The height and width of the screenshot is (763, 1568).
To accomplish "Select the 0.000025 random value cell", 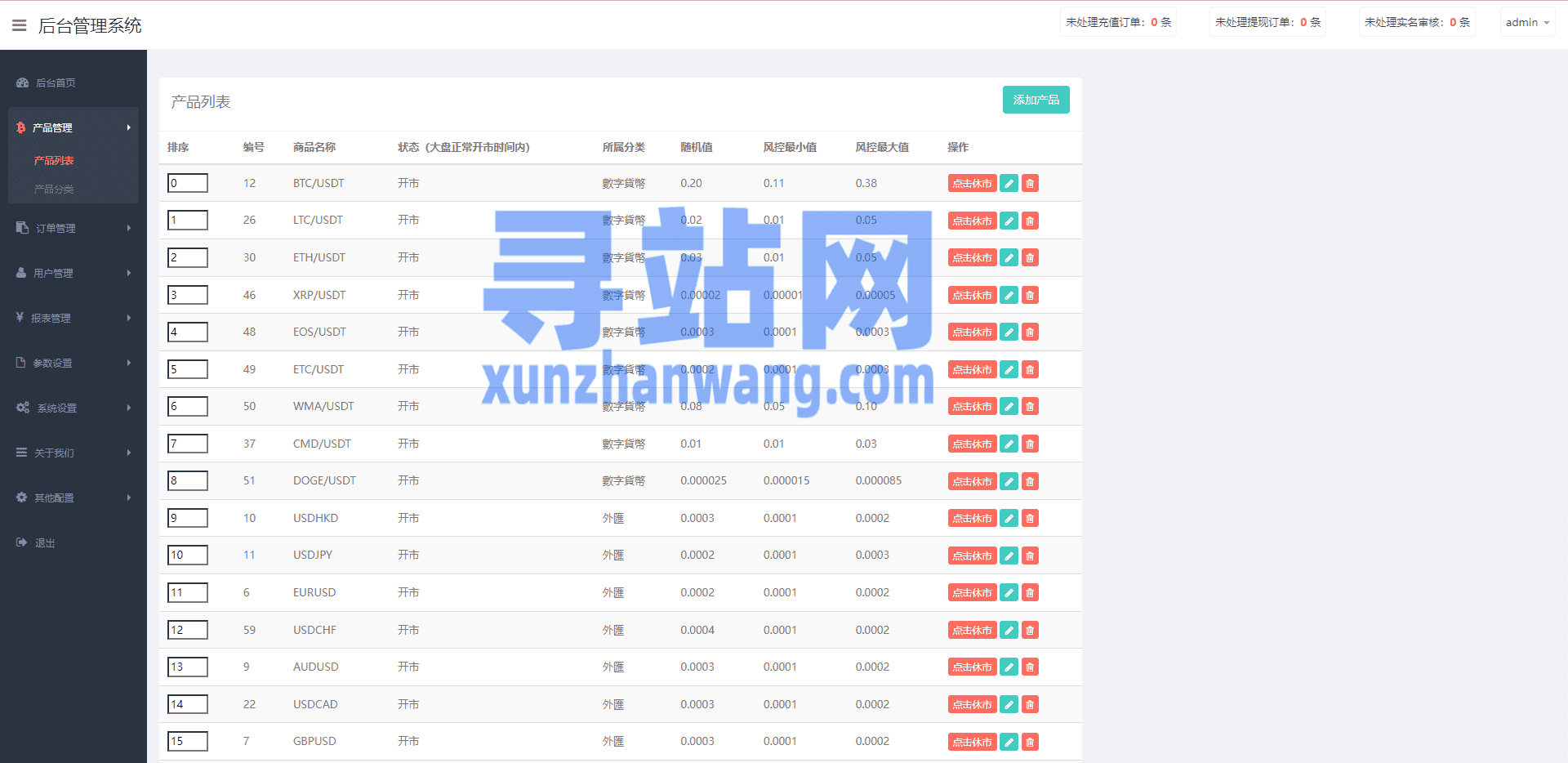I will (703, 480).
